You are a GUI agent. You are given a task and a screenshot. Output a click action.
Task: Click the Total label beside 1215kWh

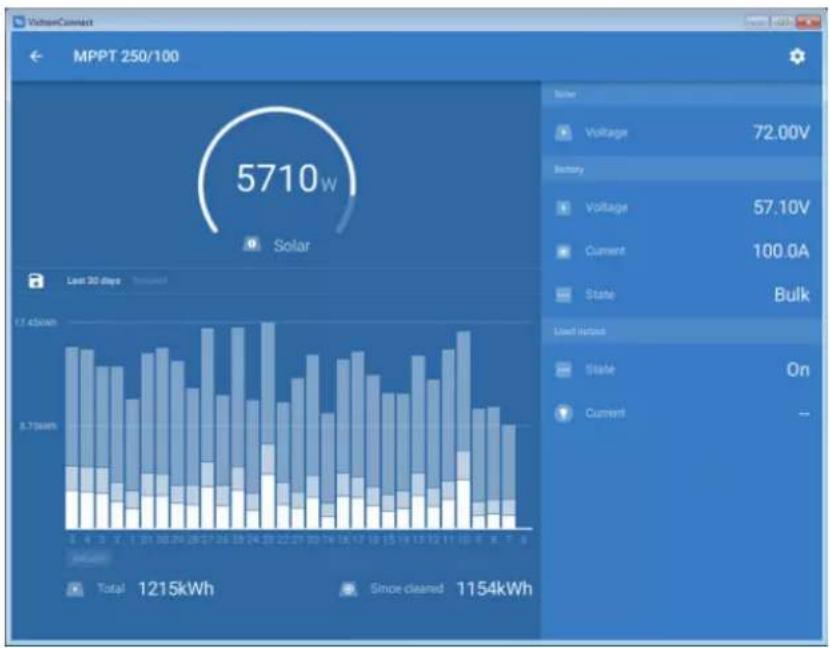click(x=111, y=589)
